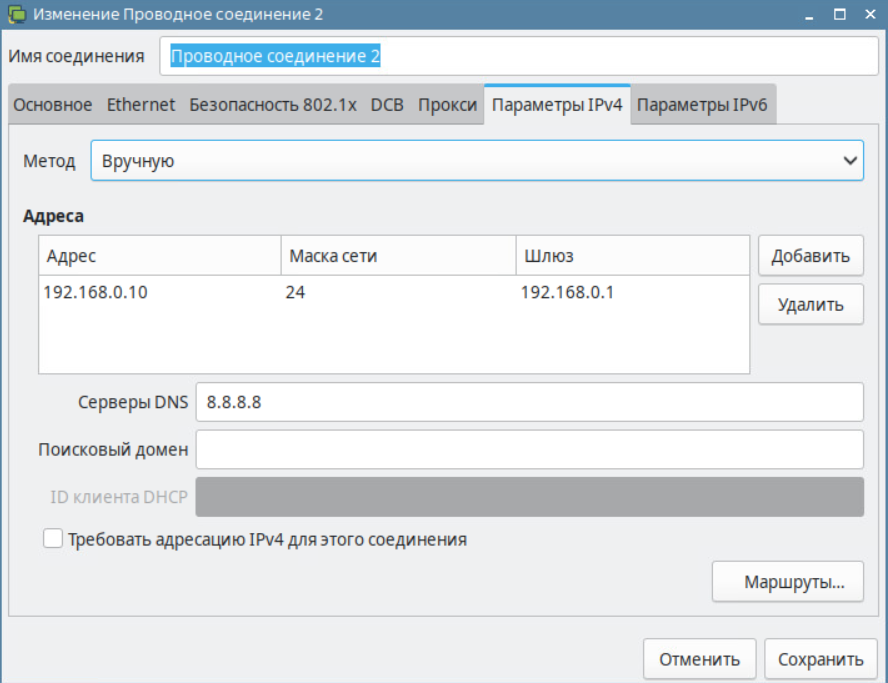Viewport: 888px width, 683px height.
Task: Click the Поисковый домен input field
Action: point(530,450)
